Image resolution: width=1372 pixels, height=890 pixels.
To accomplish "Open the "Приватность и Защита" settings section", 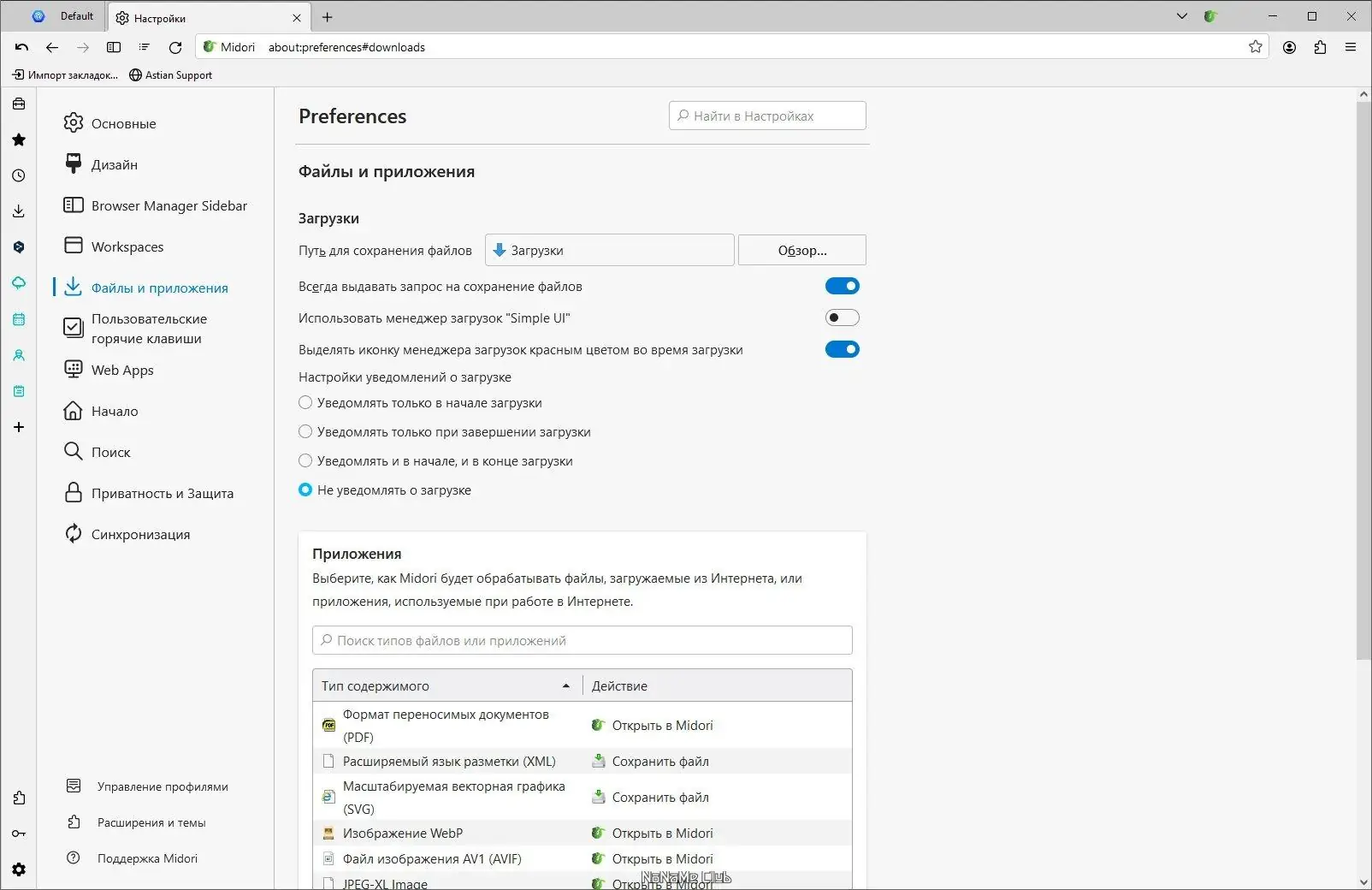I will click(x=162, y=493).
